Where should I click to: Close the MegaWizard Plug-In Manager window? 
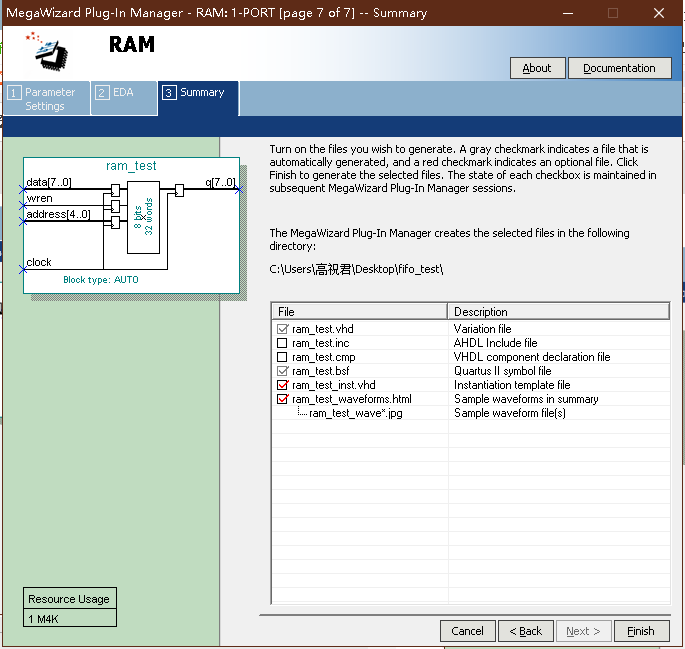[659, 13]
